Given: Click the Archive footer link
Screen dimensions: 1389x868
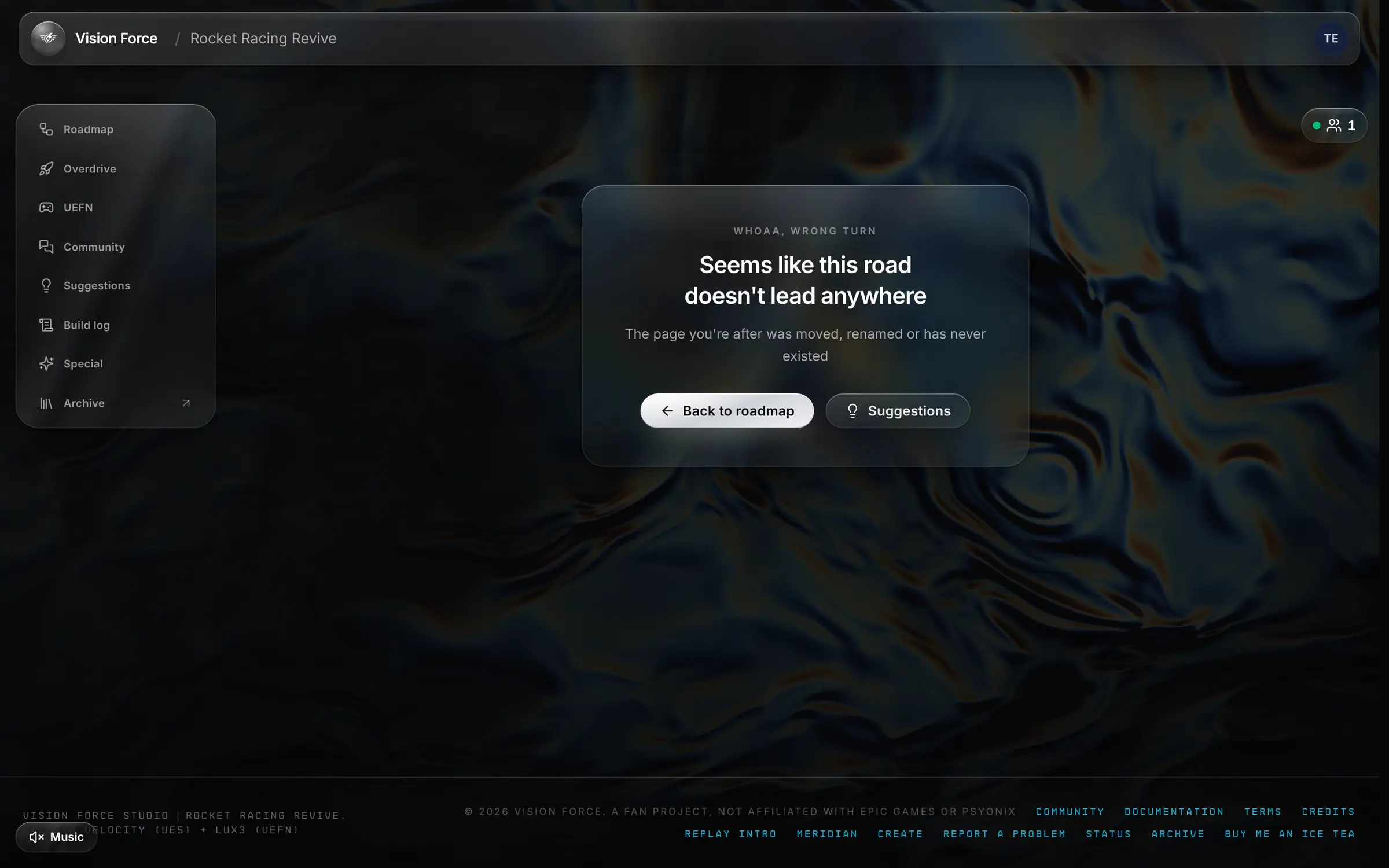Looking at the screenshot, I should click(x=1178, y=834).
